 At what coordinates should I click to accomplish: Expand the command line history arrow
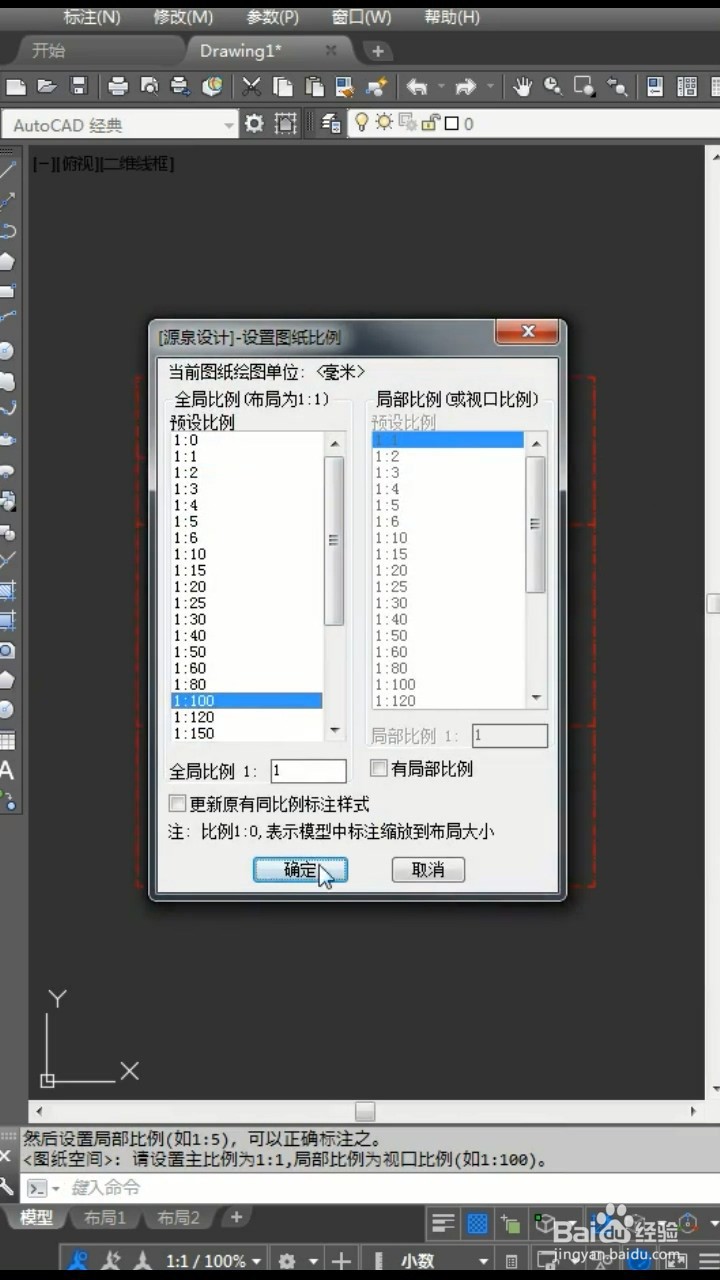tap(54, 1189)
